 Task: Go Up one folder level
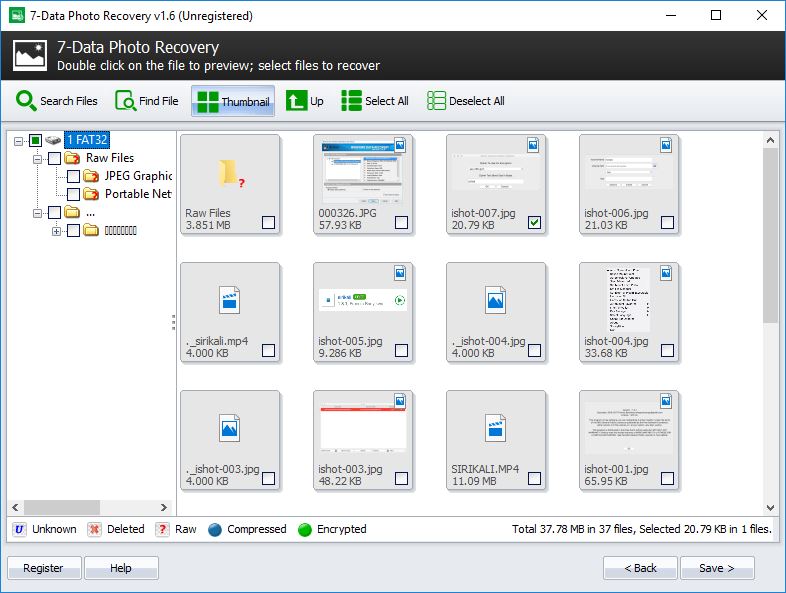(305, 101)
